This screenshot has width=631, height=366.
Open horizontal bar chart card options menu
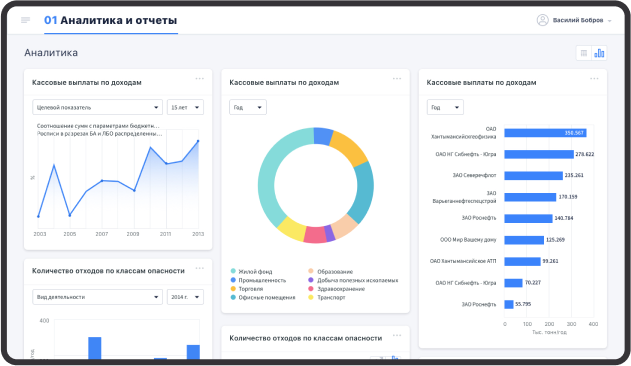click(594, 79)
